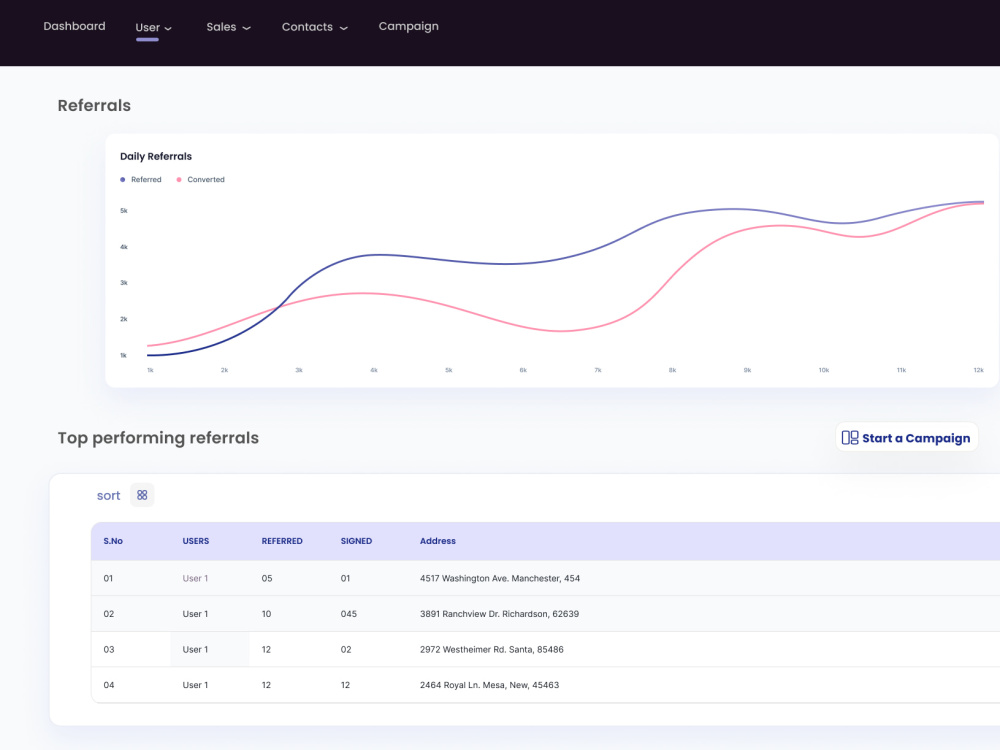Click referred value 10
The image size is (1000, 750).
pos(266,614)
